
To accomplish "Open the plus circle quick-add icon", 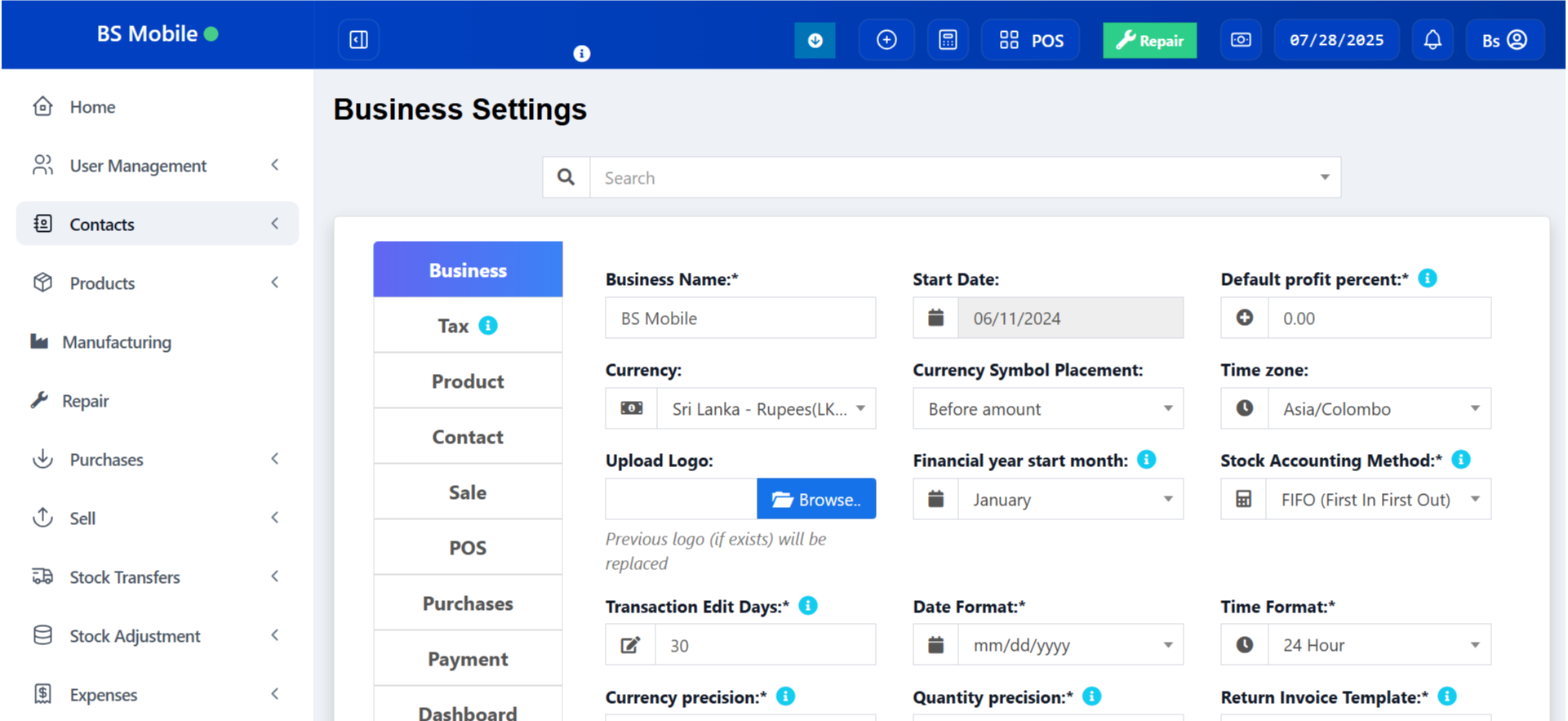I will click(886, 40).
